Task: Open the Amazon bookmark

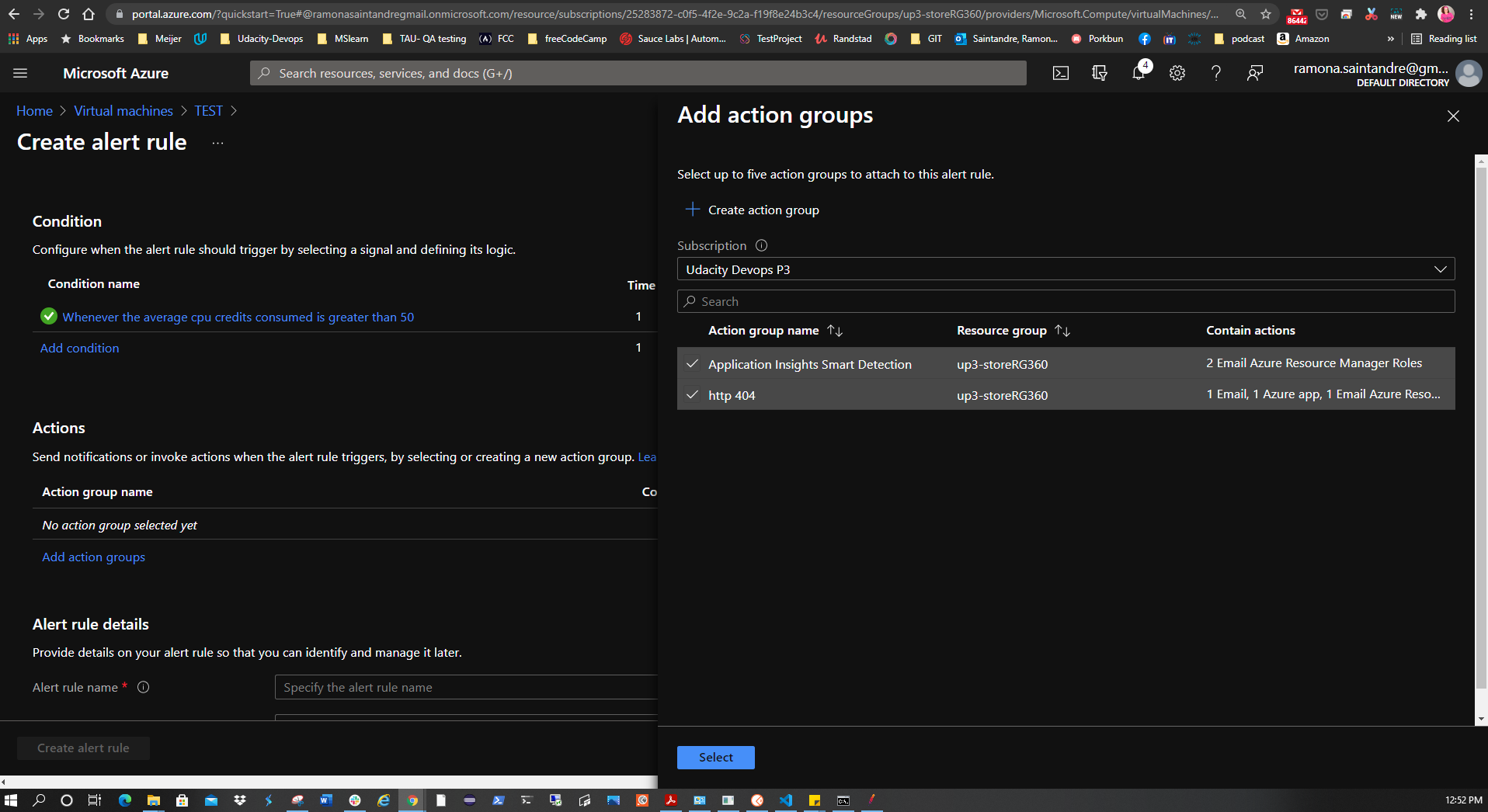Action: (1303, 39)
